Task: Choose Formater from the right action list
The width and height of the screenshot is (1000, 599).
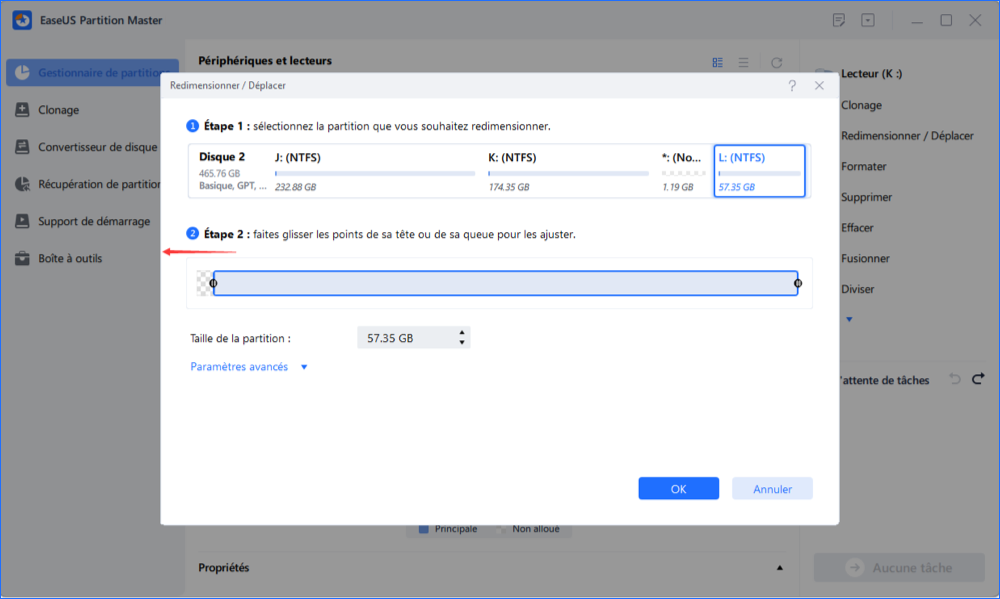Action: [863, 167]
